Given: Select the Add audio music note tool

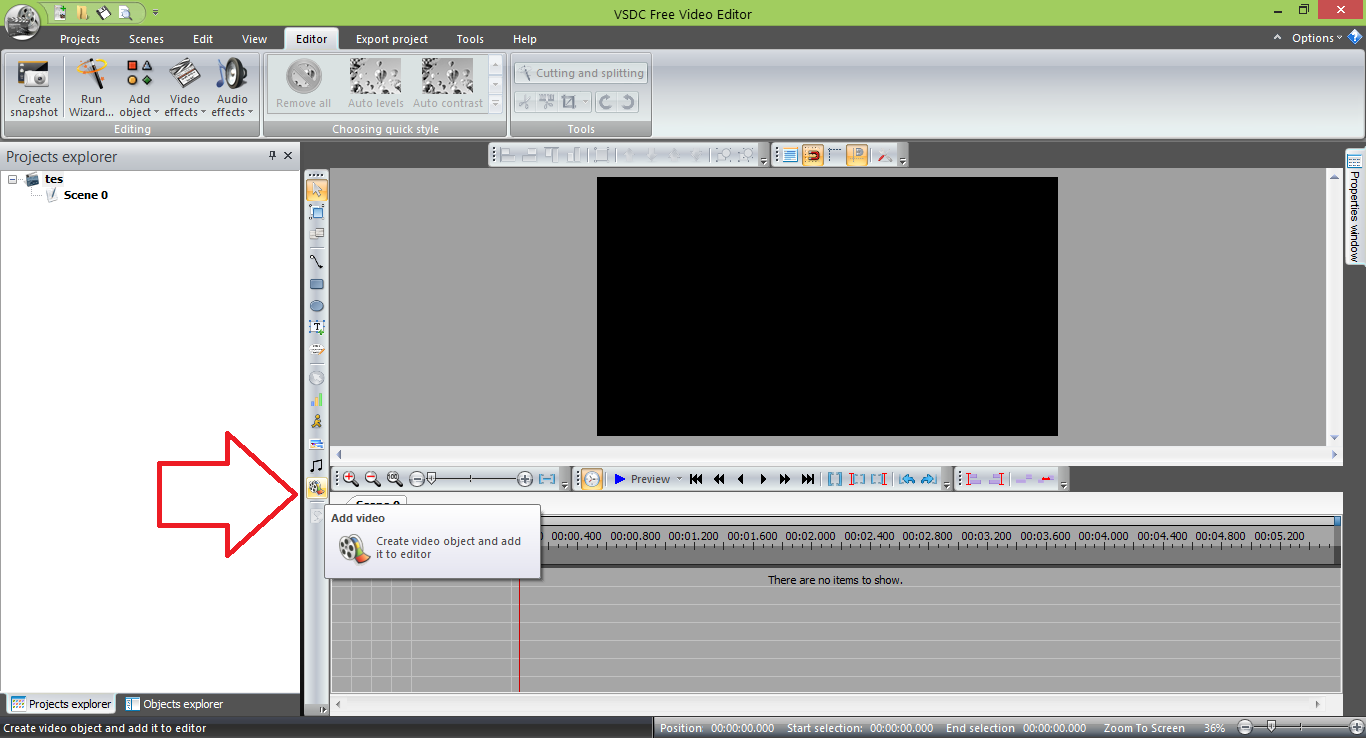Looking at the screenshot, I should 317,465.
